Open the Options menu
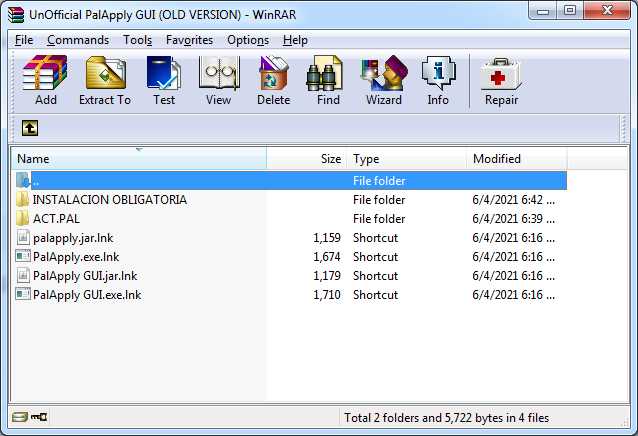This screenshot has width=638, height=436. tap(248, 40)
